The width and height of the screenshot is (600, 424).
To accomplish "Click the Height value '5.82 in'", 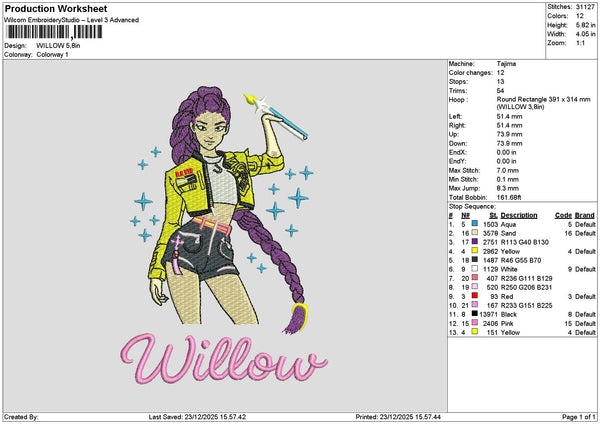I will (x=585, y=25).
